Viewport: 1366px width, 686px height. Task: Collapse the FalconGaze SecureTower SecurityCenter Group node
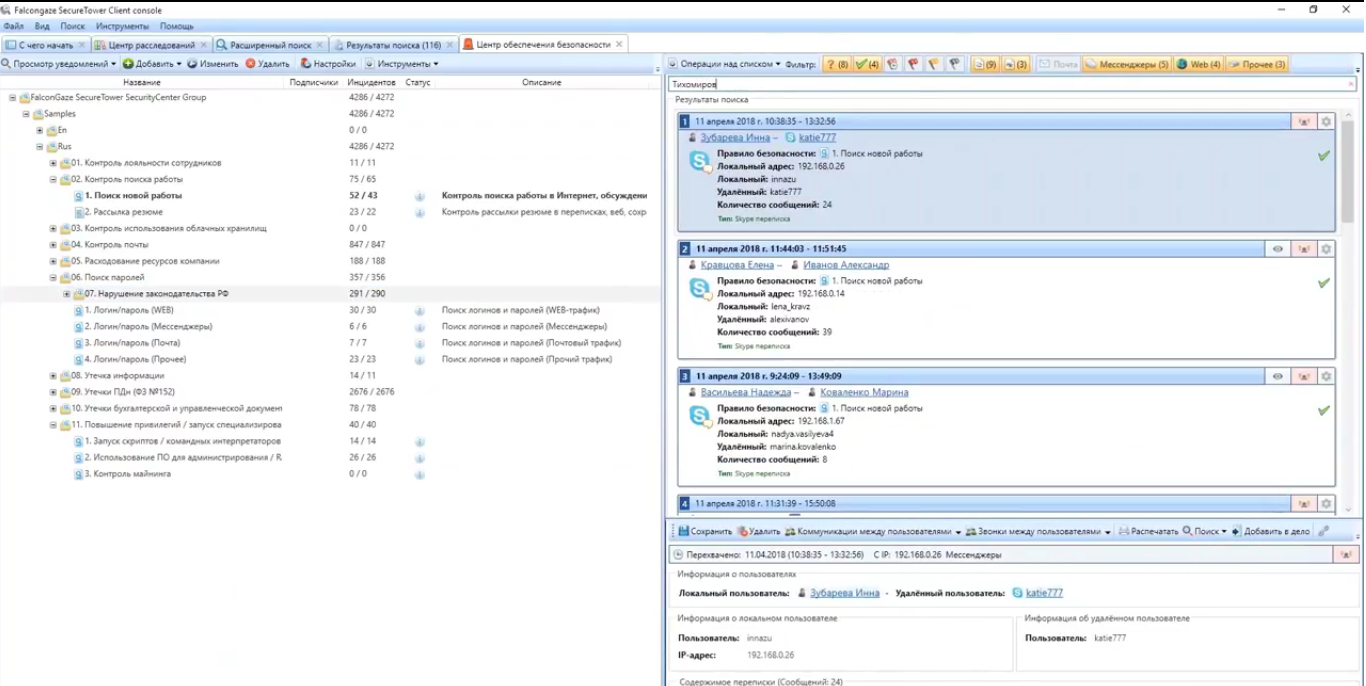point(13,98)
